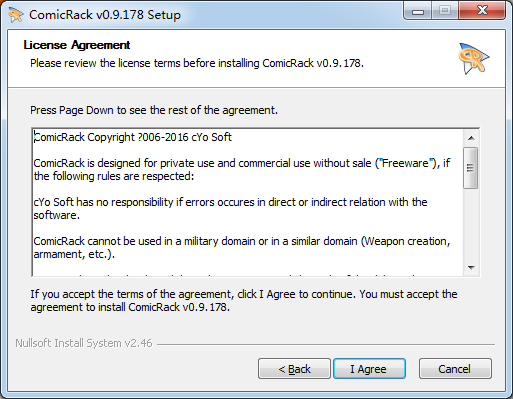The width and height of the screenshot is (513, 399).
Task: Click the scrollbar track below the thumb
Action: click(x=471, y=224)
